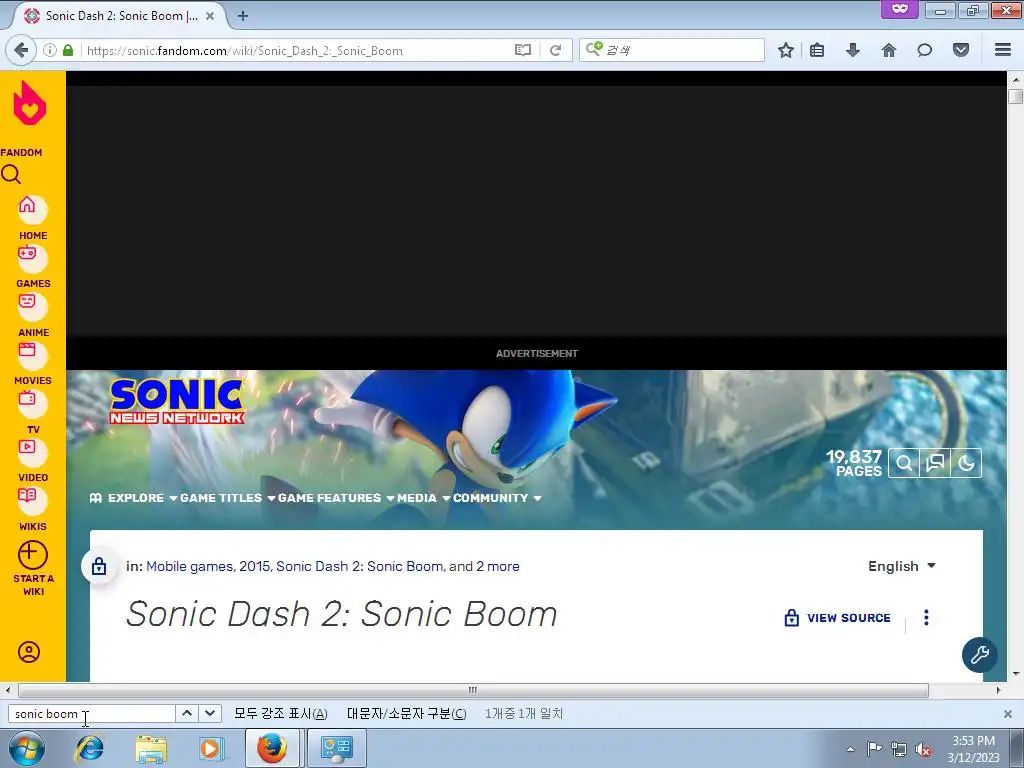1024x768 pixels.
Task: Expand the Game Features menu
Action: coord(336,498)
